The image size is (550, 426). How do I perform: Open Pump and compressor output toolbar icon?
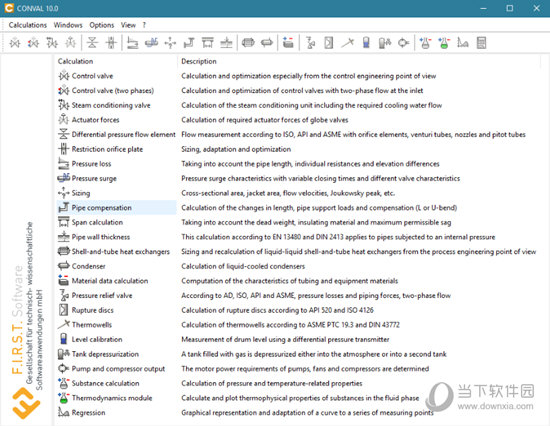pos(403,43)
